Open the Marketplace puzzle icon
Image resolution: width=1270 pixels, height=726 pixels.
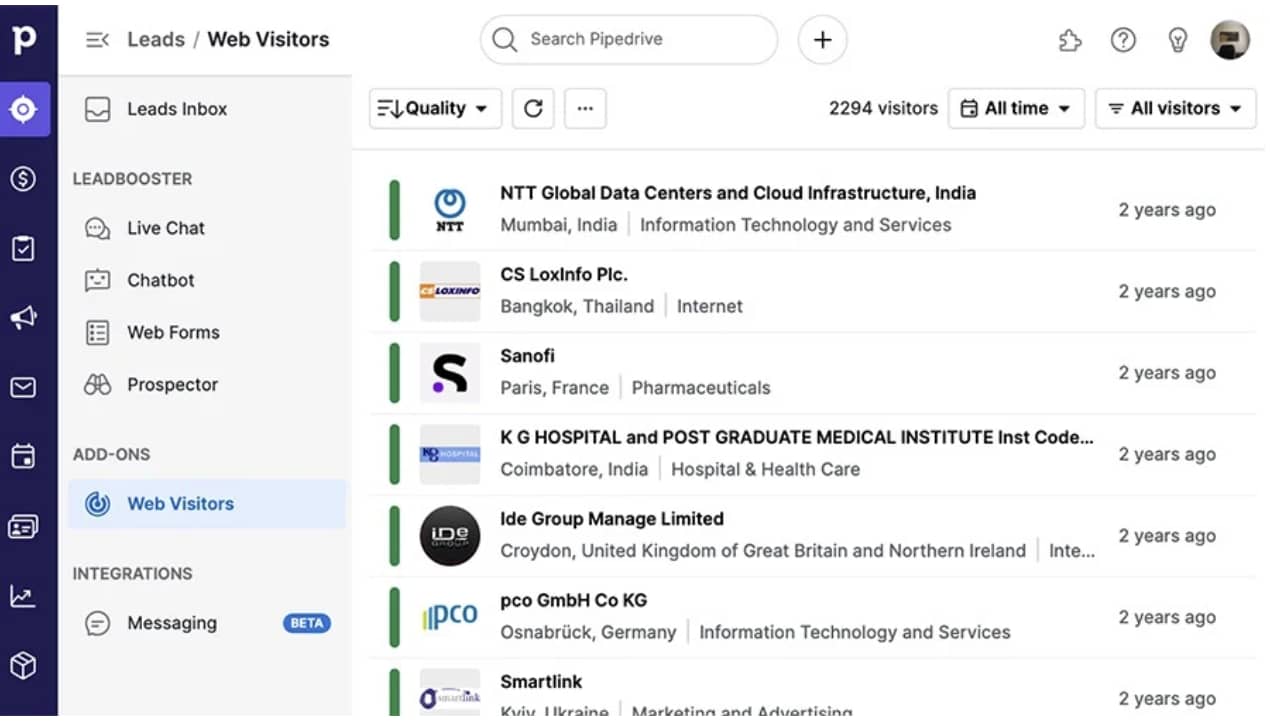click(1069, 40)
